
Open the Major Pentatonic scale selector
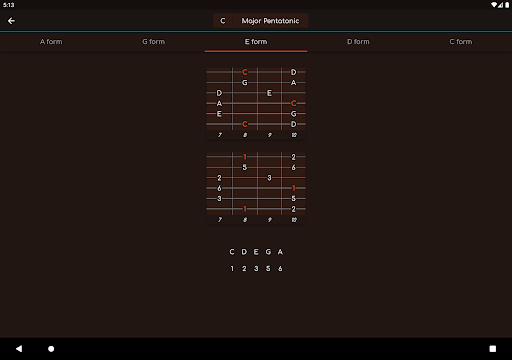click(270, 21)
